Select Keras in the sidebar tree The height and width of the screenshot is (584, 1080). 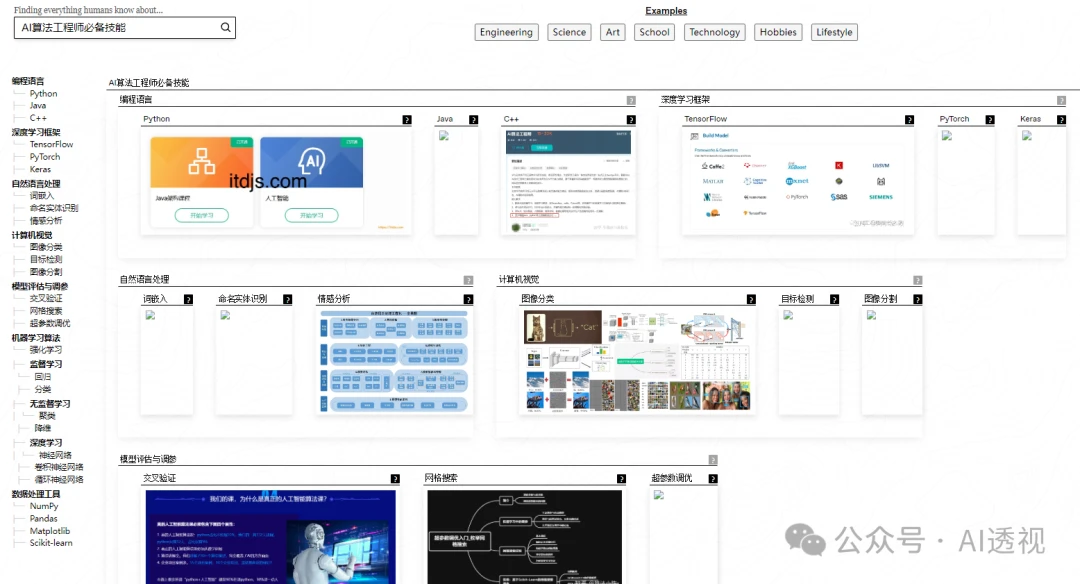40,169
